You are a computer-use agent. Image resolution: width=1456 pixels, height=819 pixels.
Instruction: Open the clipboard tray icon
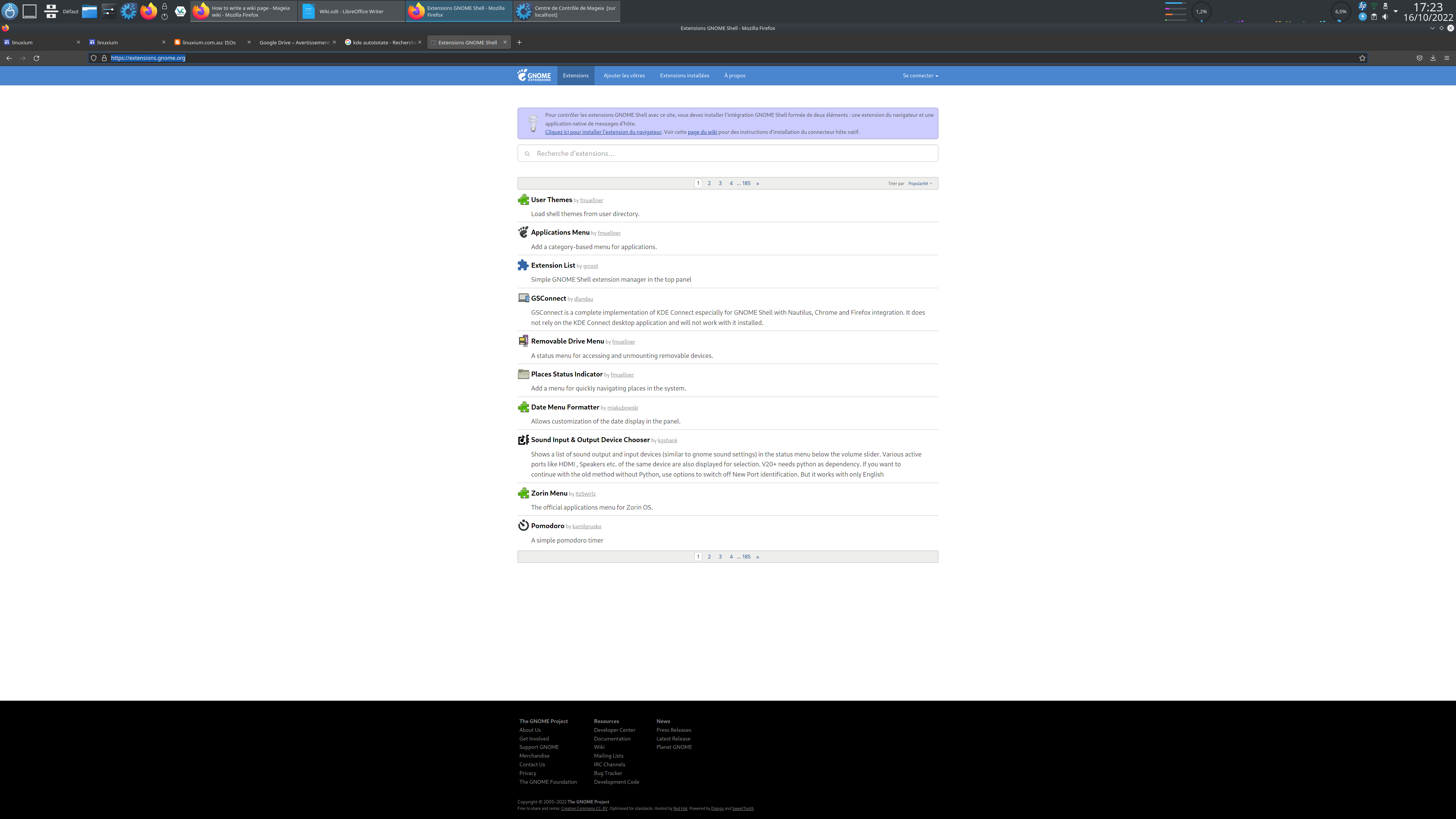coord(1374,17)
